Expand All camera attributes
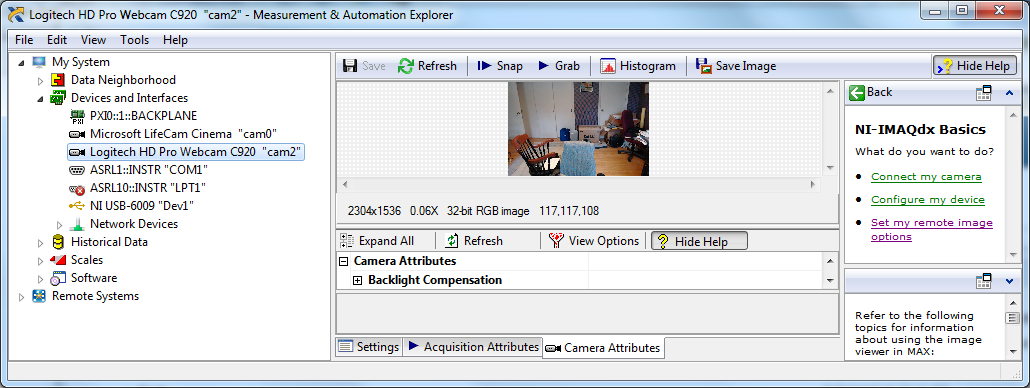1030x388 pixels. (x=377, y=241)
